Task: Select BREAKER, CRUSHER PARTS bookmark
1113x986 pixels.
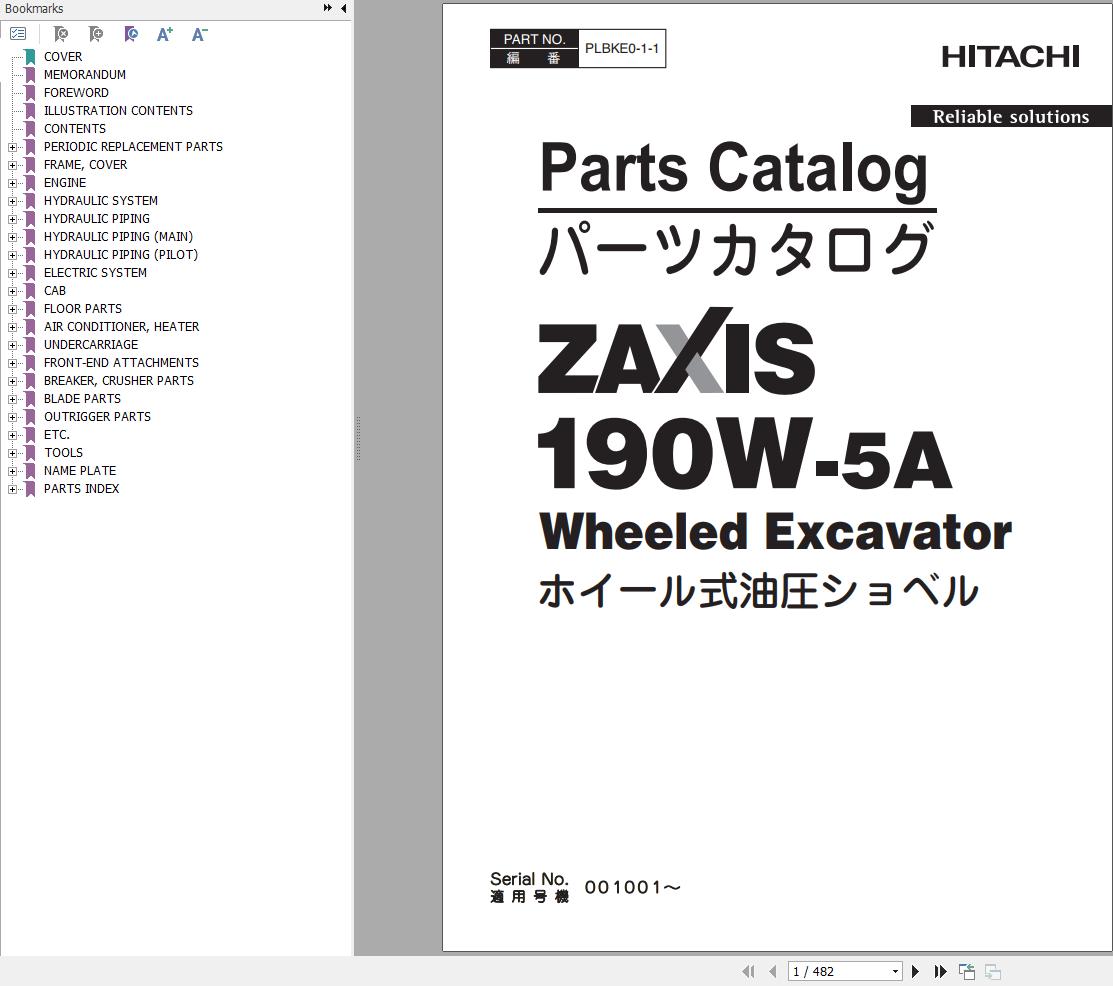Action: click(x=119, y=380)
